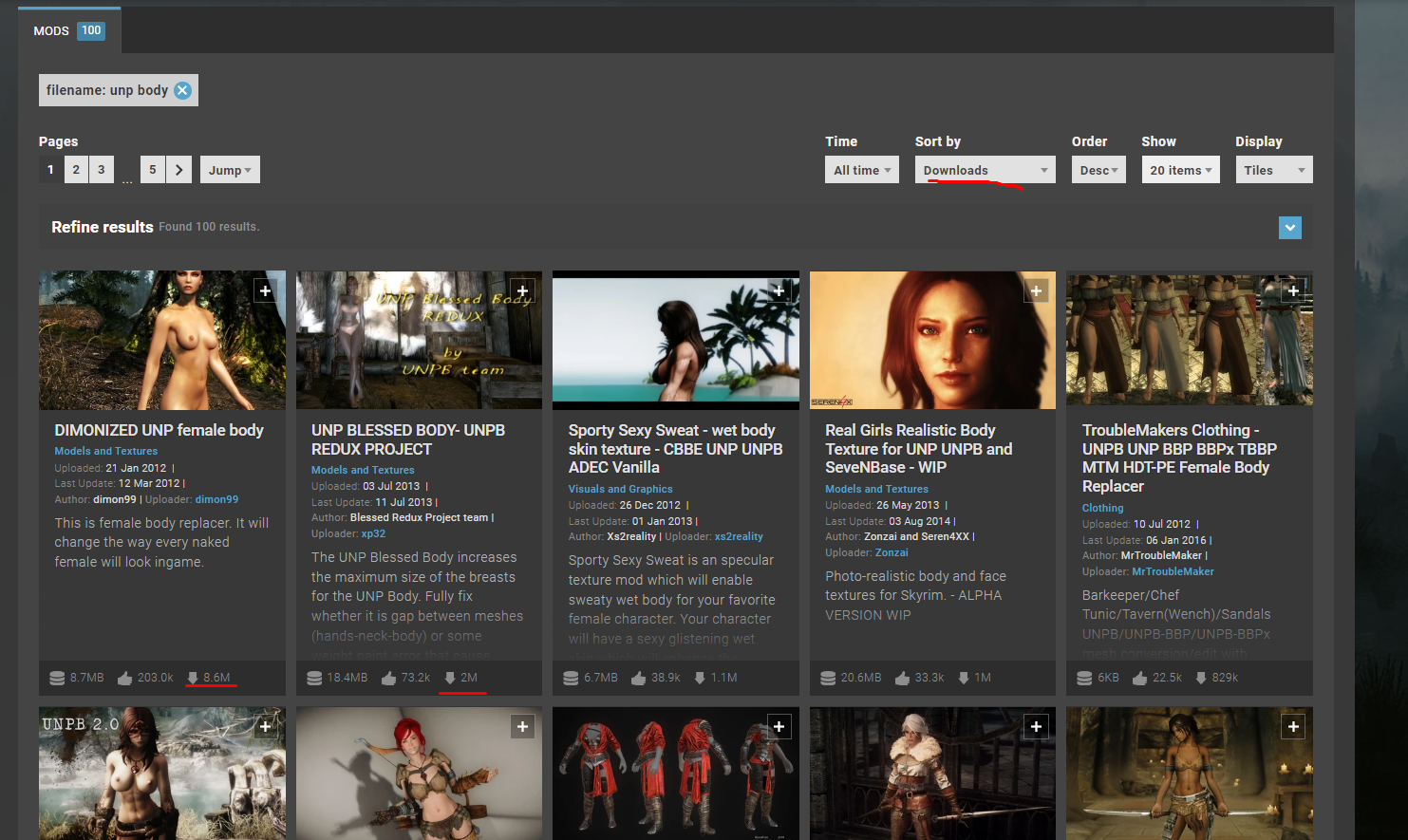The height and width of the screenshot is (840, 1408).
Task: Expand the Refine results panel
Action: 1289,228
